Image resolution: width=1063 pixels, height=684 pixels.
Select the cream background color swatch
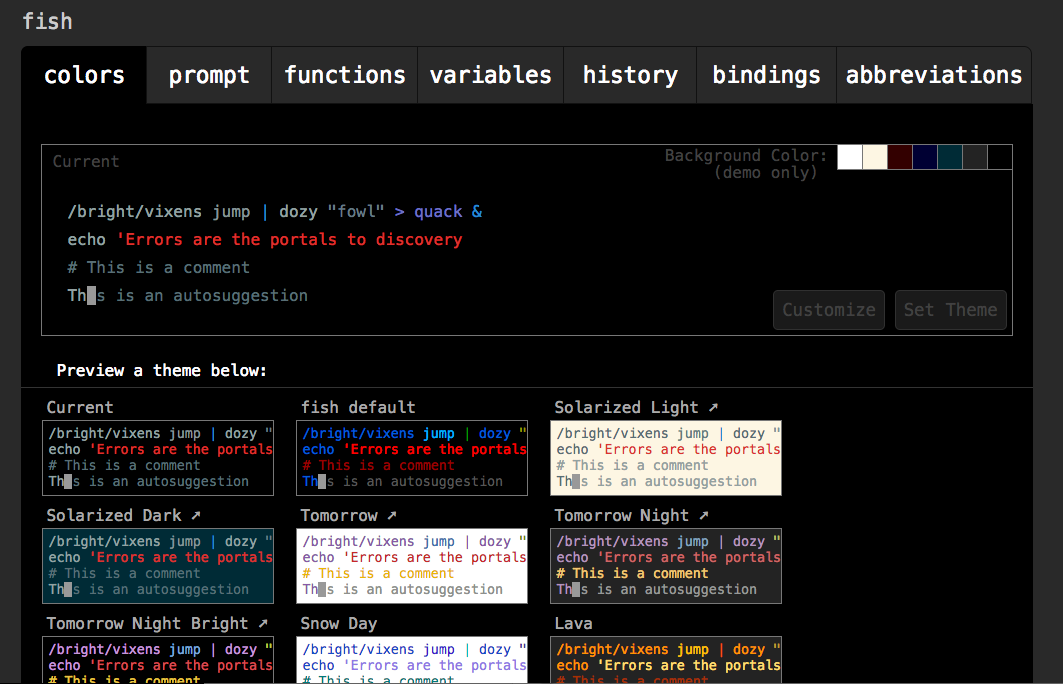pos(875,157)
